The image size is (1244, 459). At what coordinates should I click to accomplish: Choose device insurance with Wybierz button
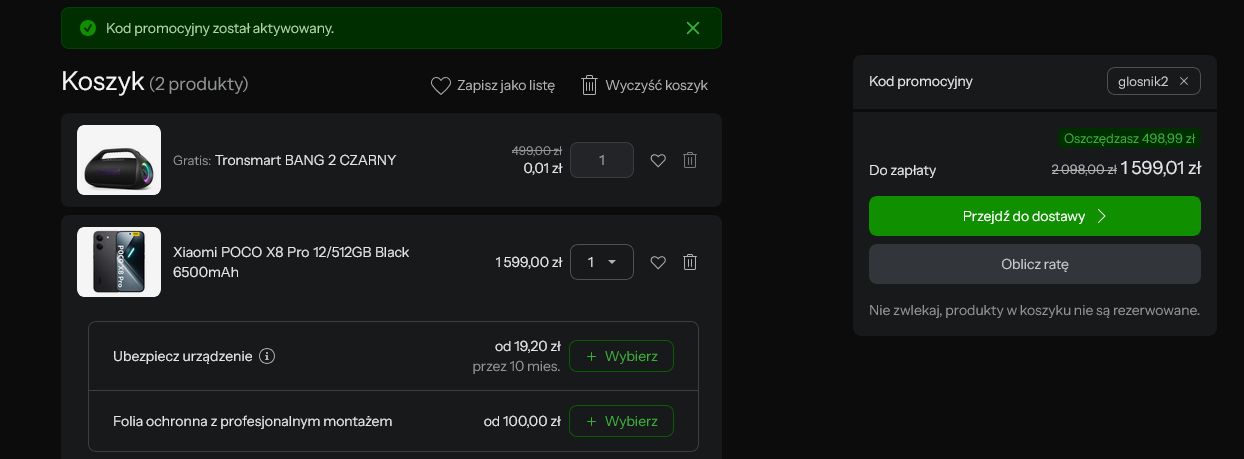[621, 356]
